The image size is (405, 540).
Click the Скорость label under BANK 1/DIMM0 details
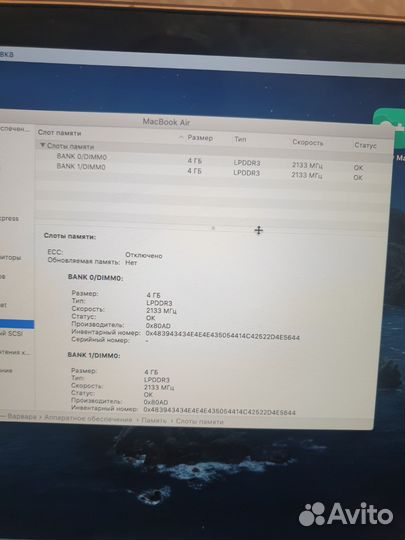point(87,386)
